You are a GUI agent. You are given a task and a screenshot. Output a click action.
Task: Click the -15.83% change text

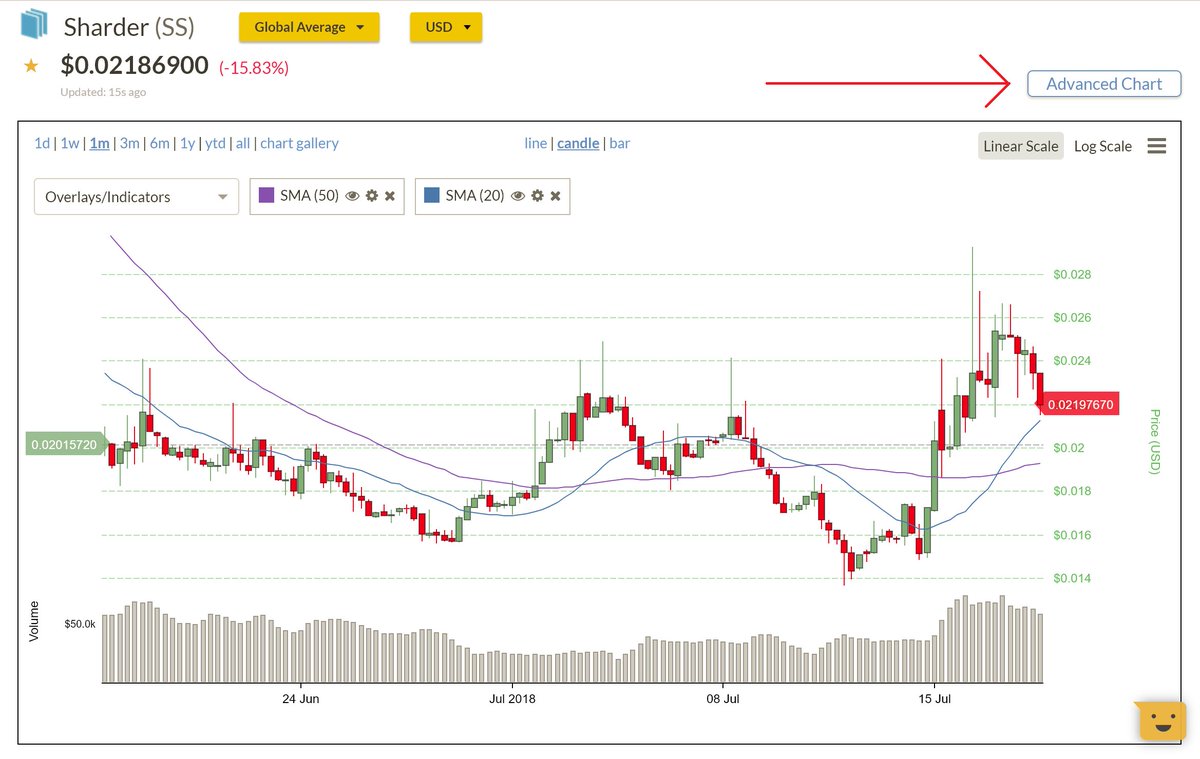254,68
